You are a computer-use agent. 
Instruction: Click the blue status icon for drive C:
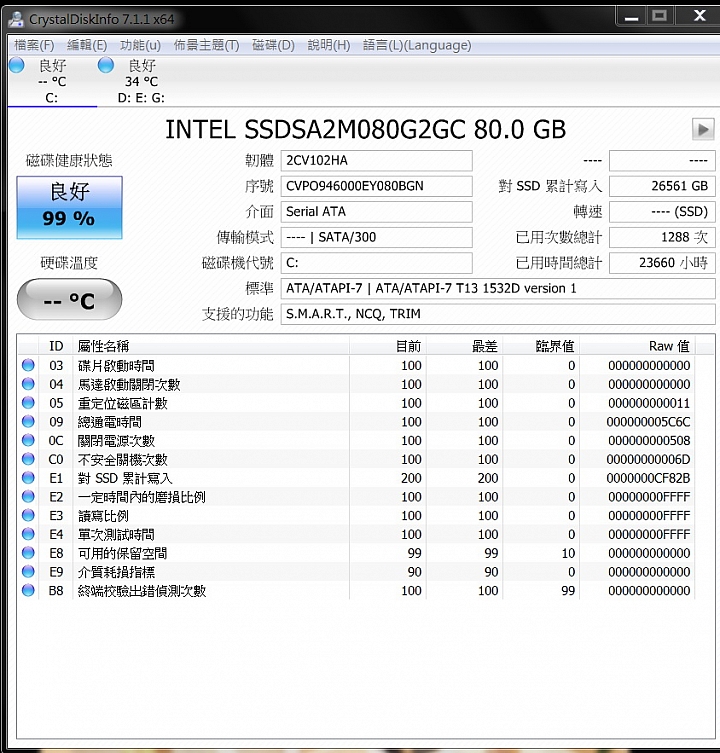(x=17, y=65)
